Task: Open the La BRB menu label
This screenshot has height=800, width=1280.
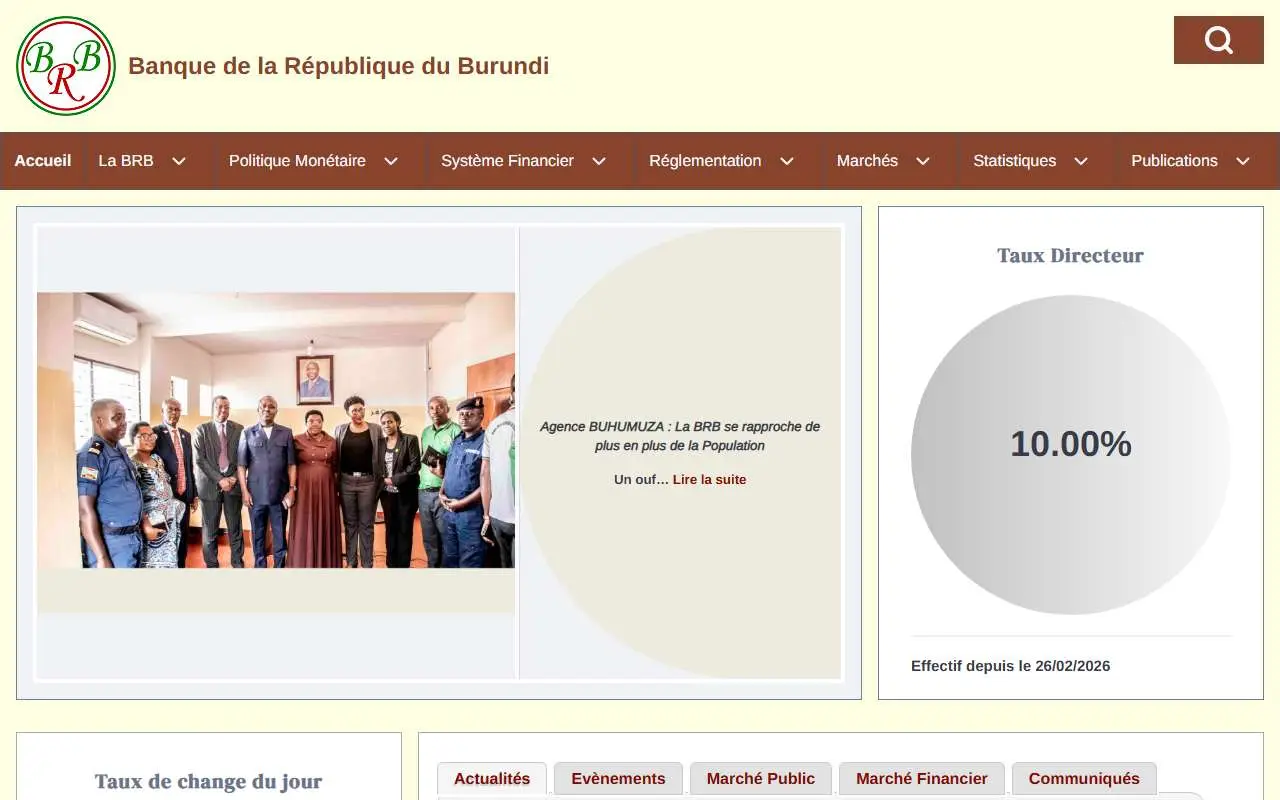Action: (126, 161)
